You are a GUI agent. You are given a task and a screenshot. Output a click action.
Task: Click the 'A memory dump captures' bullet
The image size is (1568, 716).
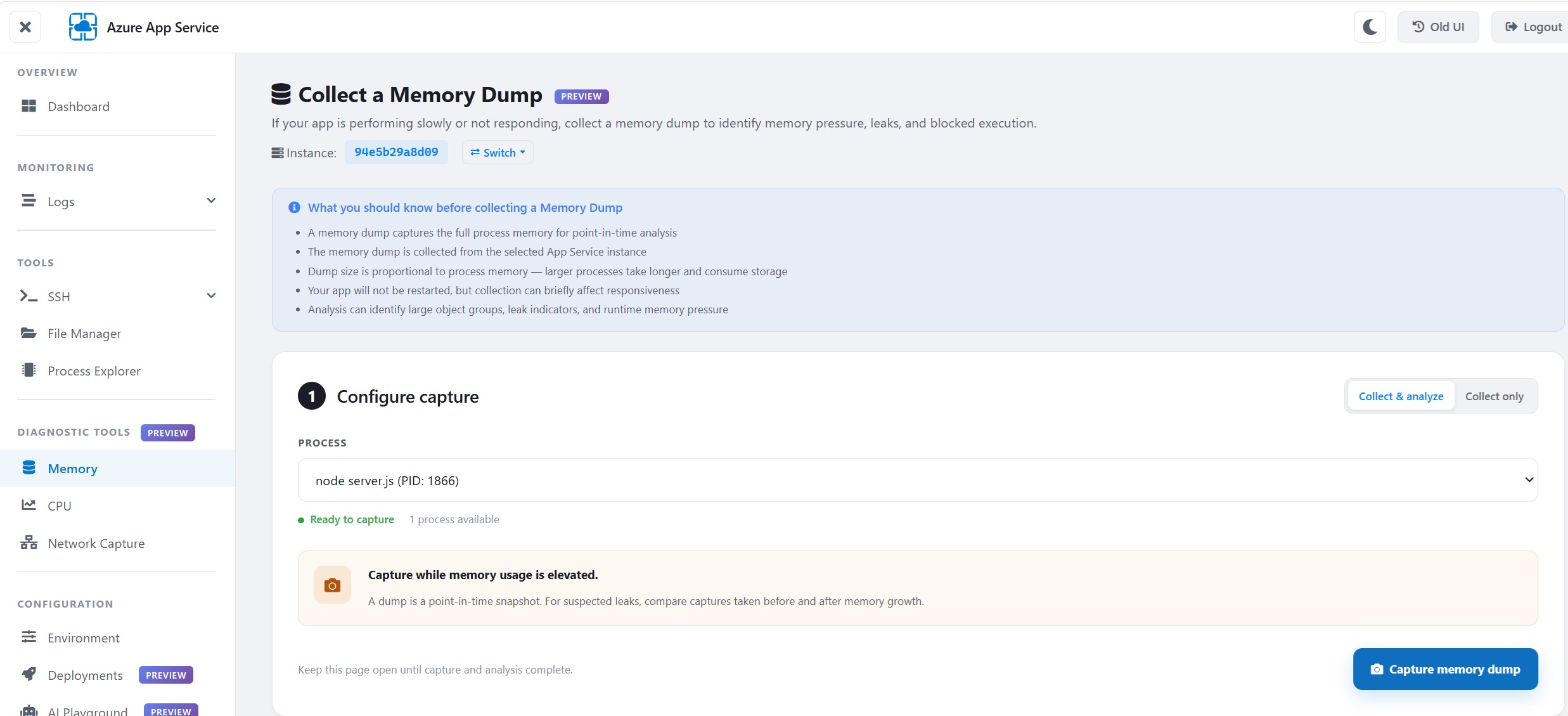492,233
